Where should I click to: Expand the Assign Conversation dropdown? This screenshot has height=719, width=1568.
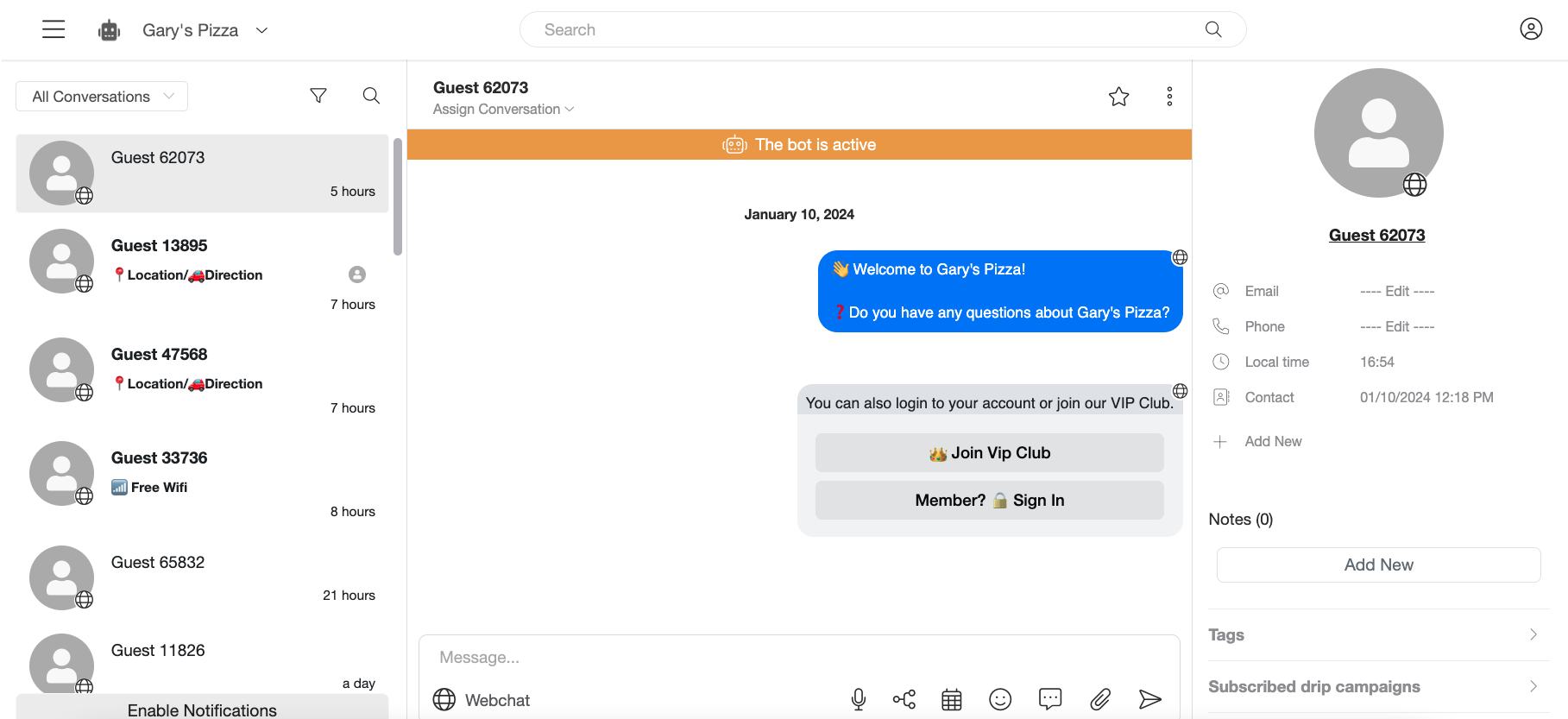click(x=503, y=110)
